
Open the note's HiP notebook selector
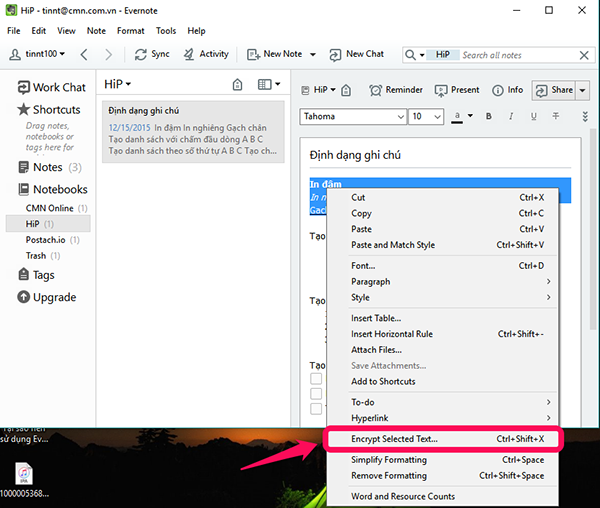pyautogui.click(x=319, y=90)
